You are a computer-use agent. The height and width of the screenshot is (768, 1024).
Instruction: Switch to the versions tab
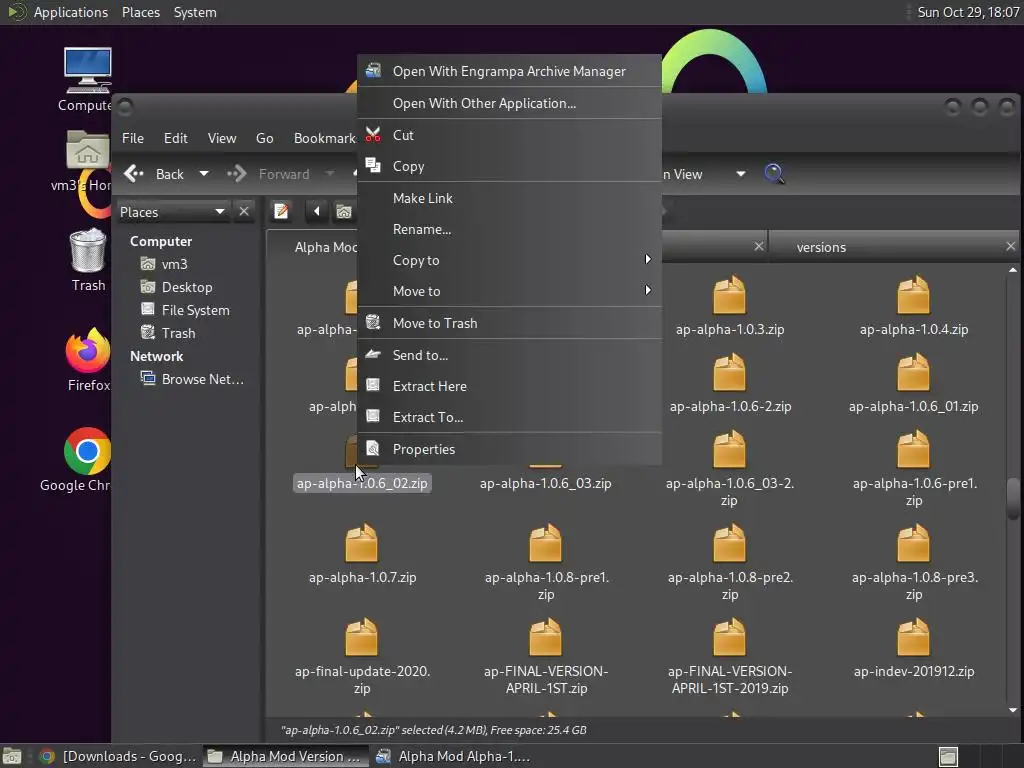click(x=821, y=248)
